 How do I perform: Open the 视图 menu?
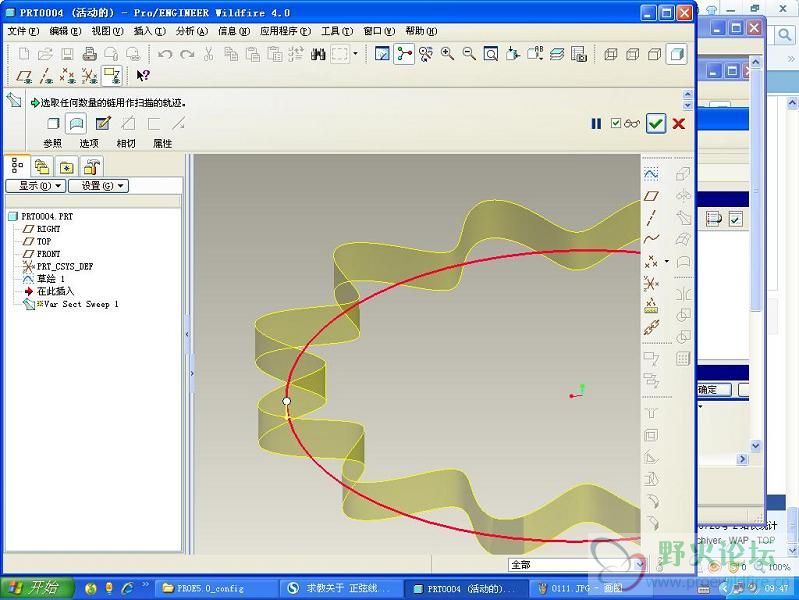(x=107, y=31)
